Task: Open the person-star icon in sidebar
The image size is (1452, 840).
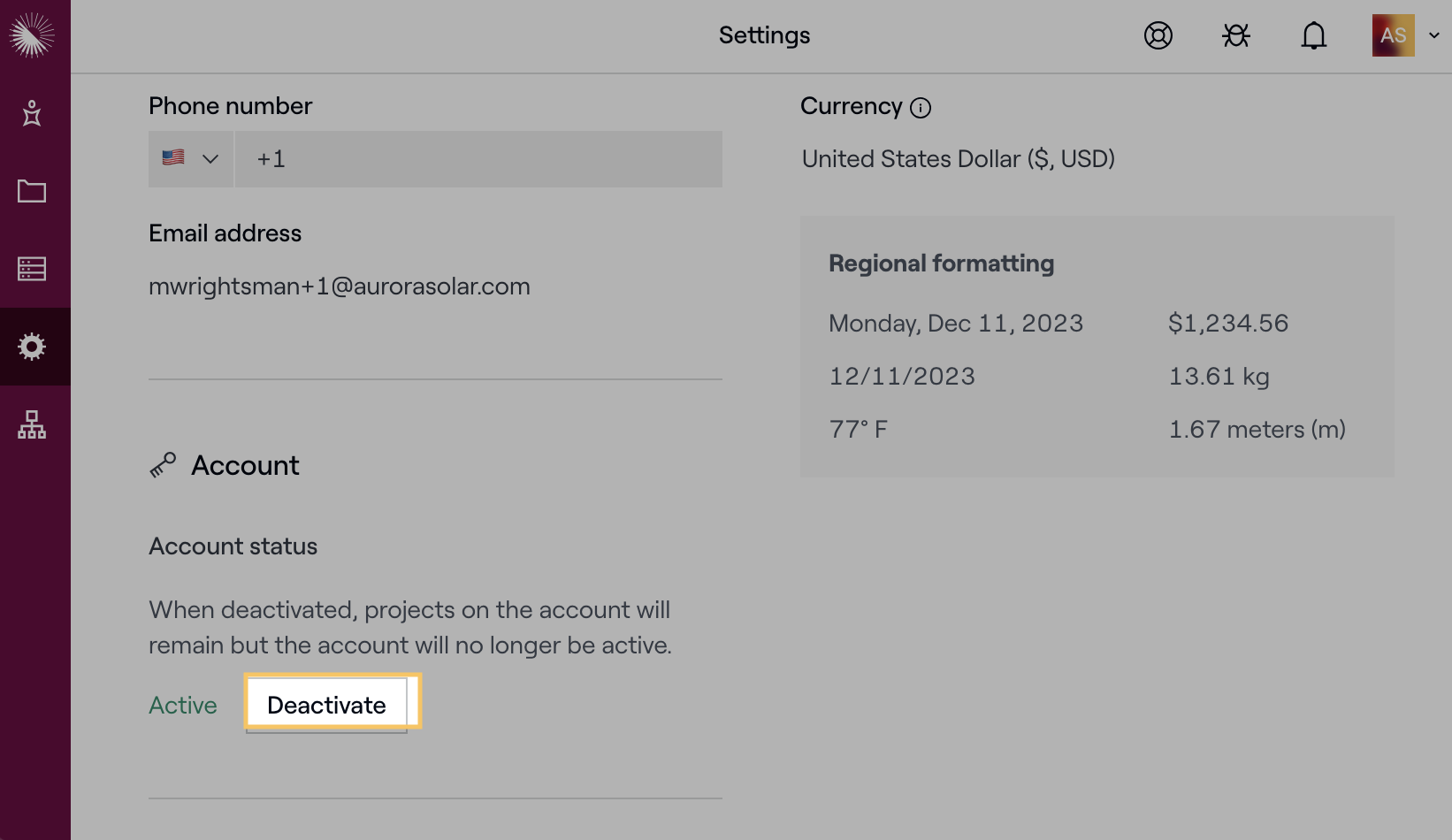Action: 32,113
